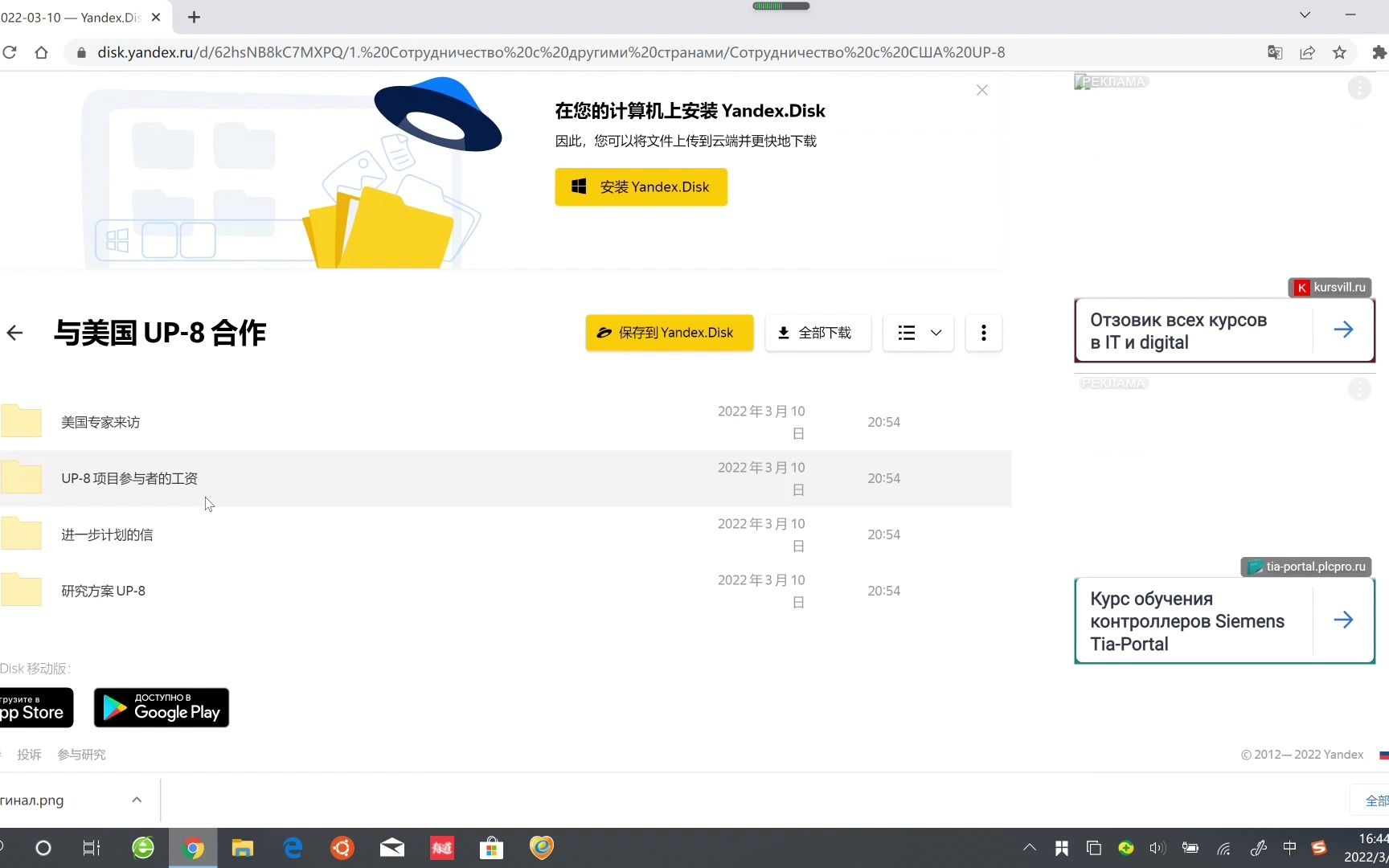The height and width of the screenshot is (868, 1389).
Task: Bookmark the page with the star icon
Action: point(1339,52)
